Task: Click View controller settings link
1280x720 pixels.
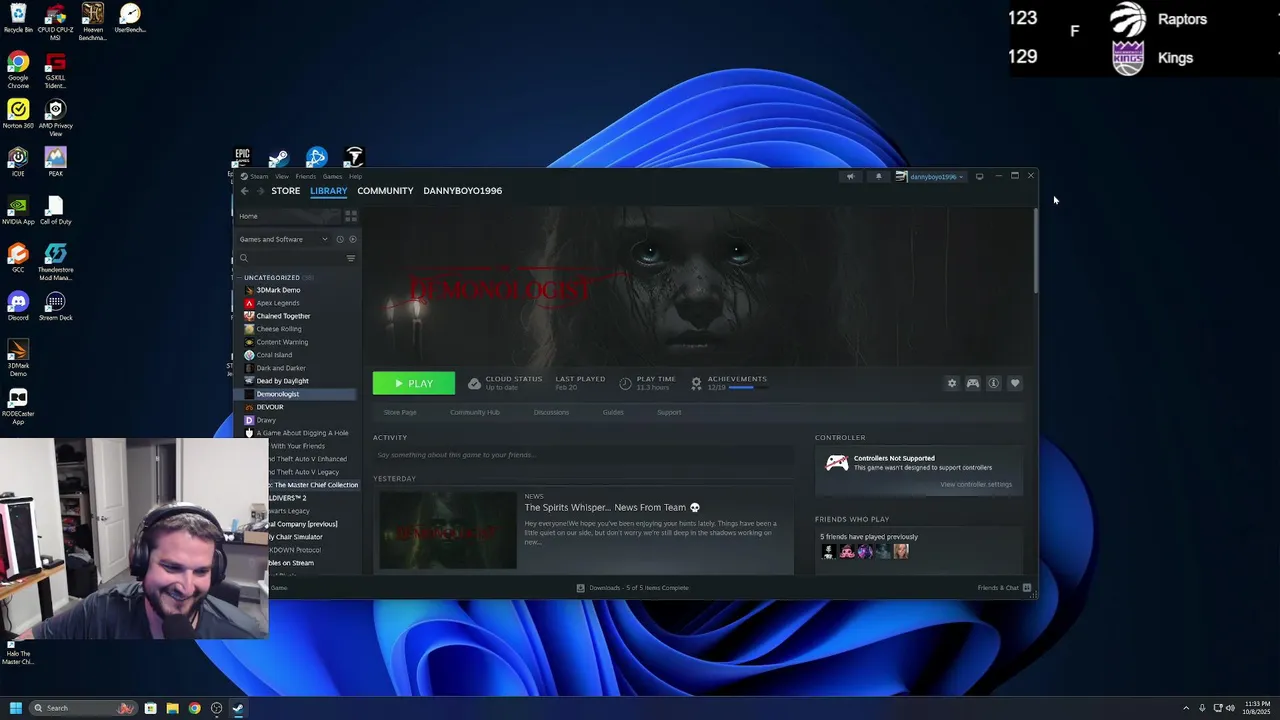Action: click(976, 484)
